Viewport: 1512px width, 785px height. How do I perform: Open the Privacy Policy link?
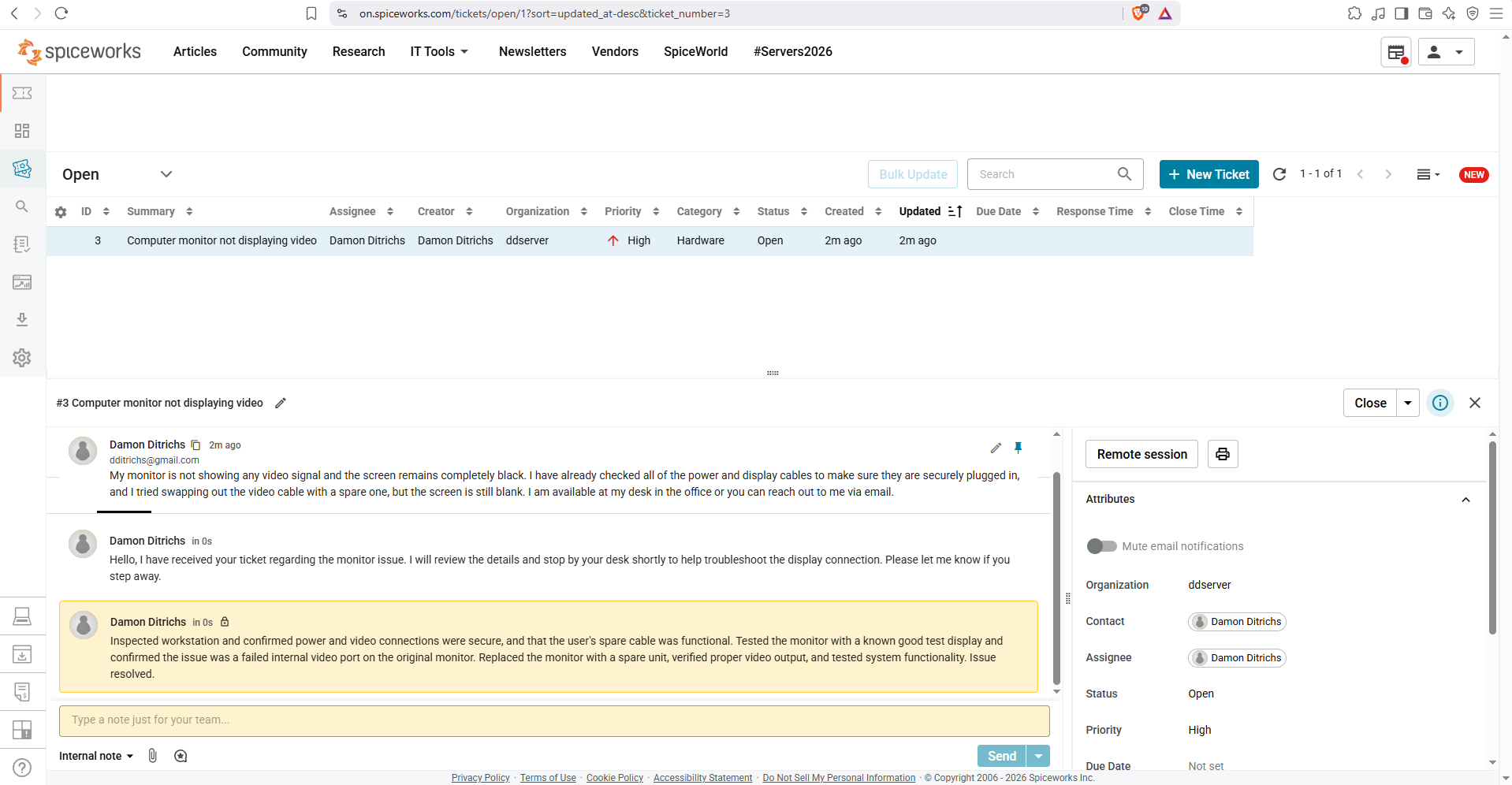[x=481, y=778]
